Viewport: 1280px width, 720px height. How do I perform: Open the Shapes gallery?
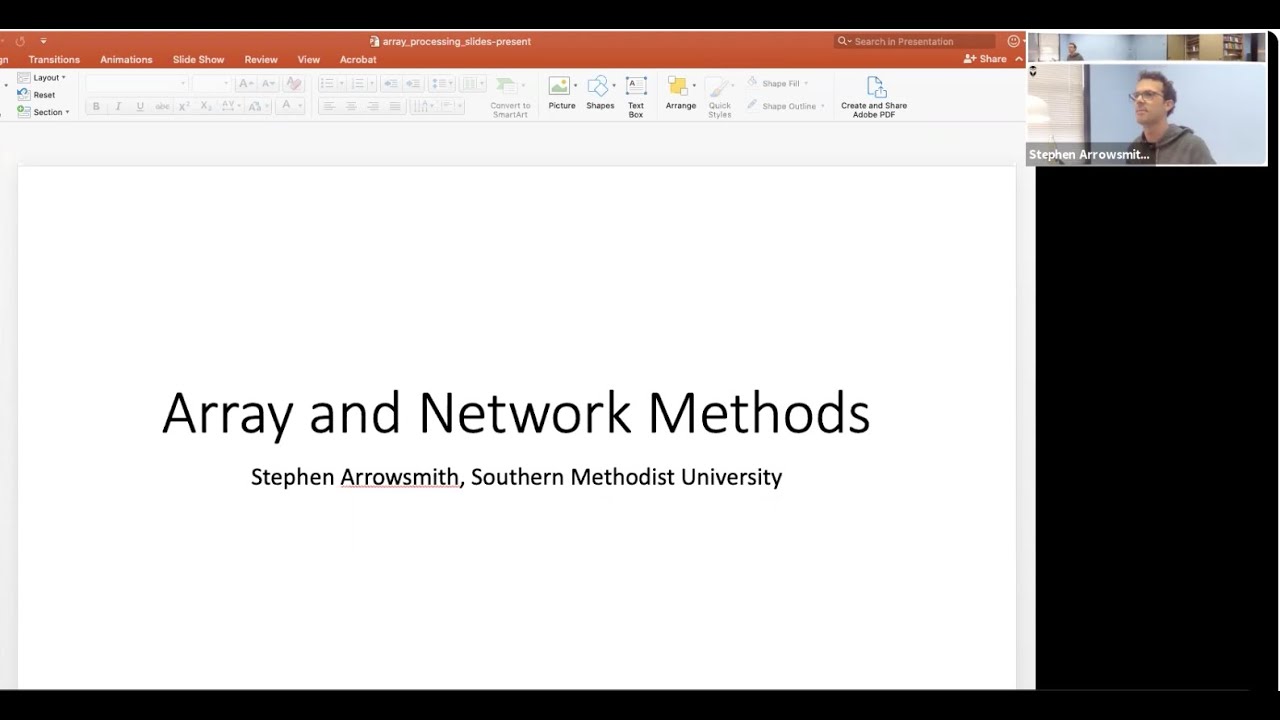(600, 93)
